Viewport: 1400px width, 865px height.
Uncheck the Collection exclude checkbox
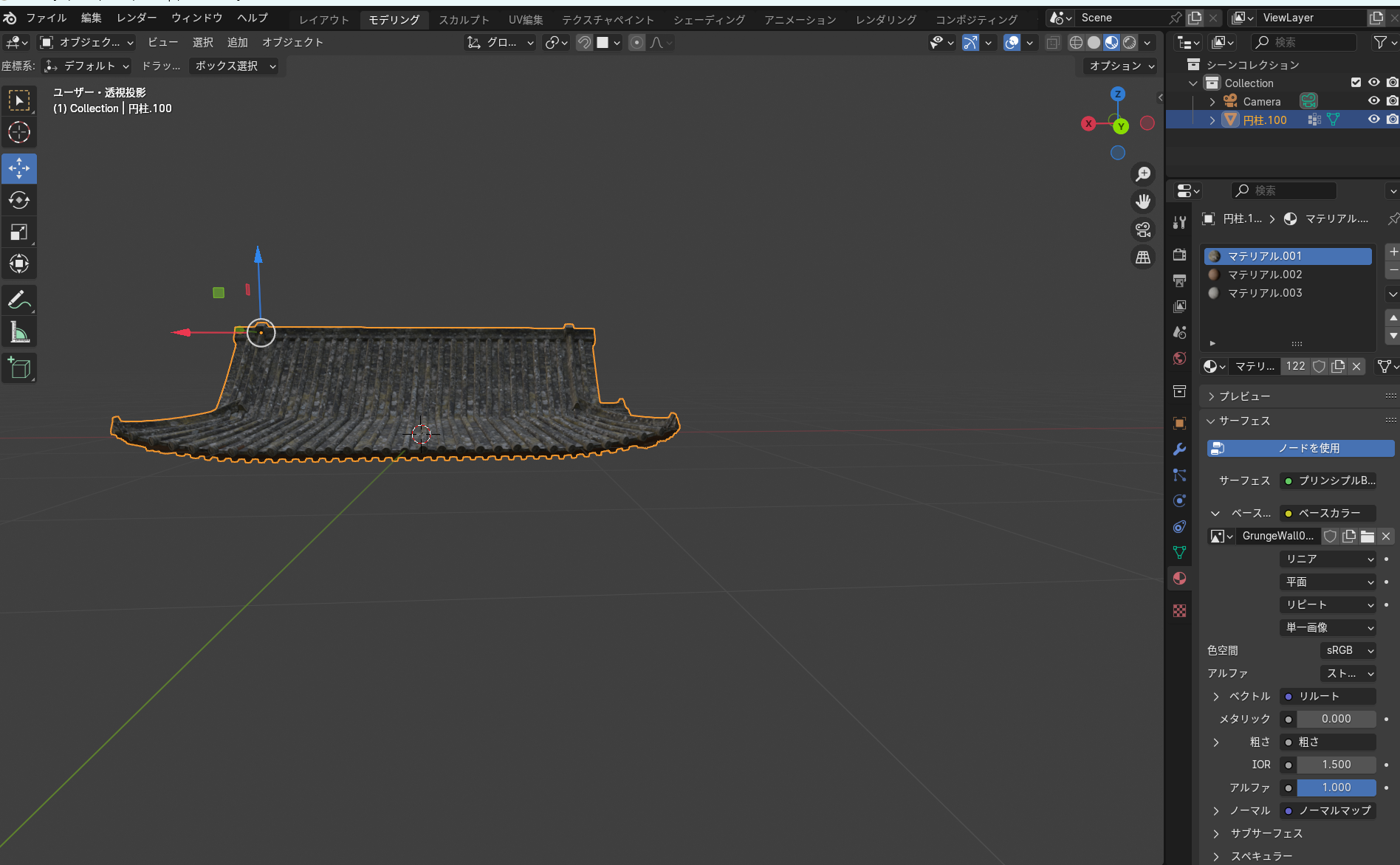pyautogui.click(x=1356, y=83)
